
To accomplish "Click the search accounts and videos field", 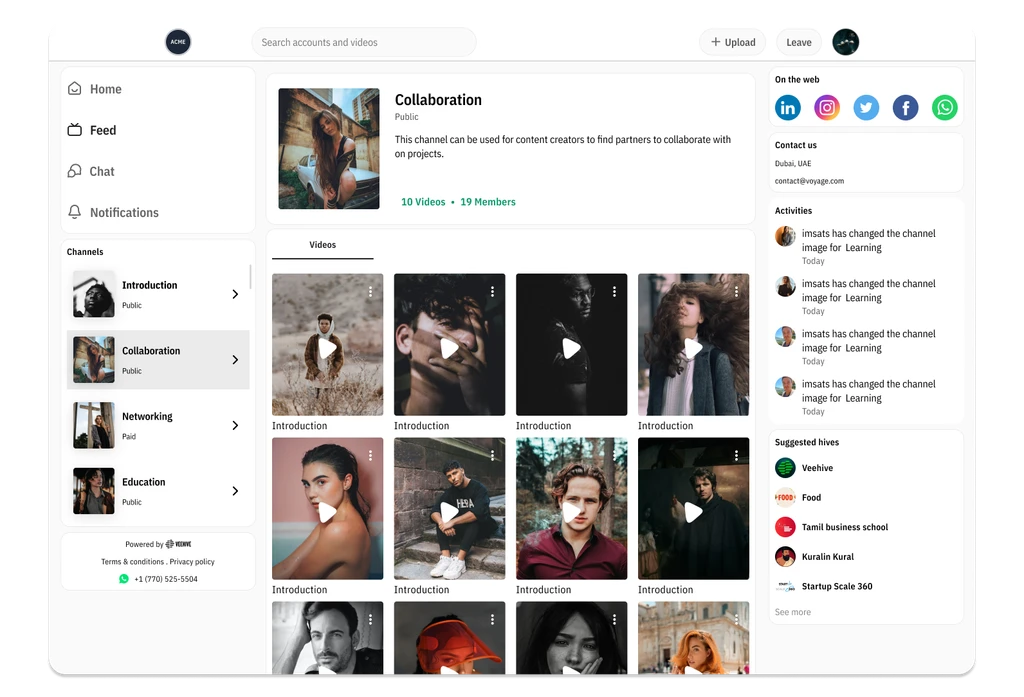I will point(363,42).
